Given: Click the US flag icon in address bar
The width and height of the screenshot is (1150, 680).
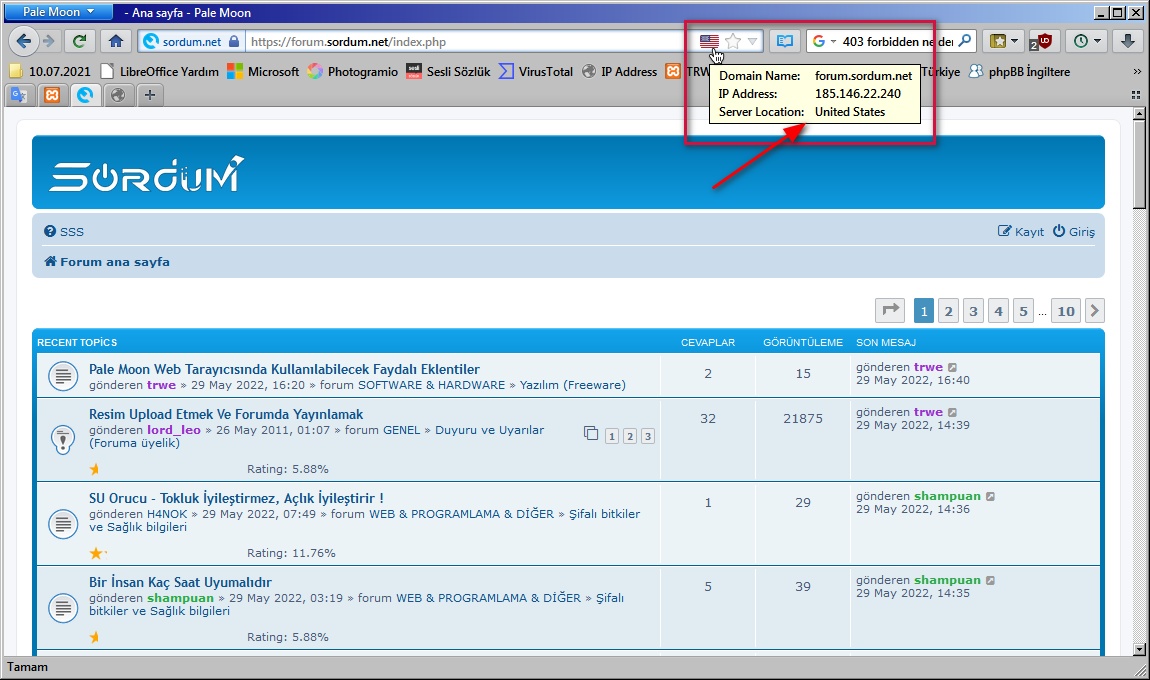Looking at the screenshot, I should 709,41.
